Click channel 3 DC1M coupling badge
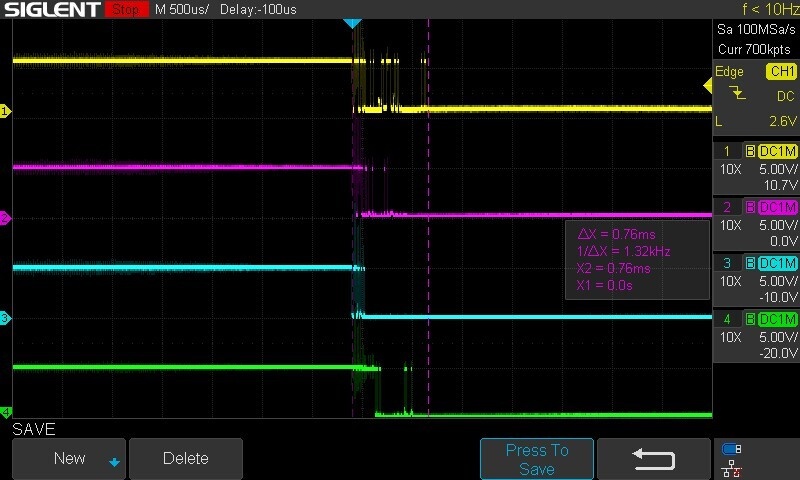The image size is (800, 480). (x=778, y=263)
